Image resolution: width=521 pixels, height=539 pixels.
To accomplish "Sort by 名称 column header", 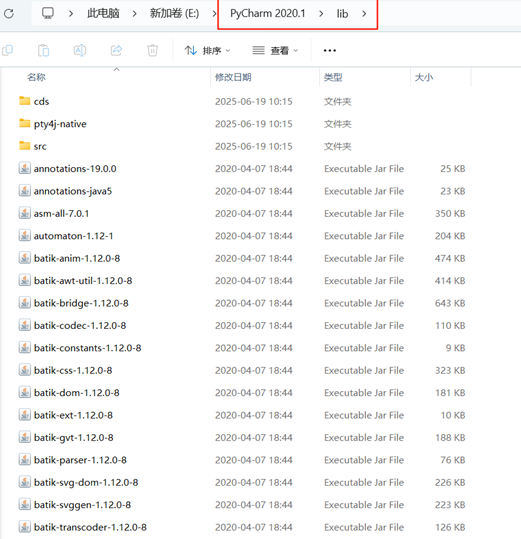I will click(x=36, y=77).
